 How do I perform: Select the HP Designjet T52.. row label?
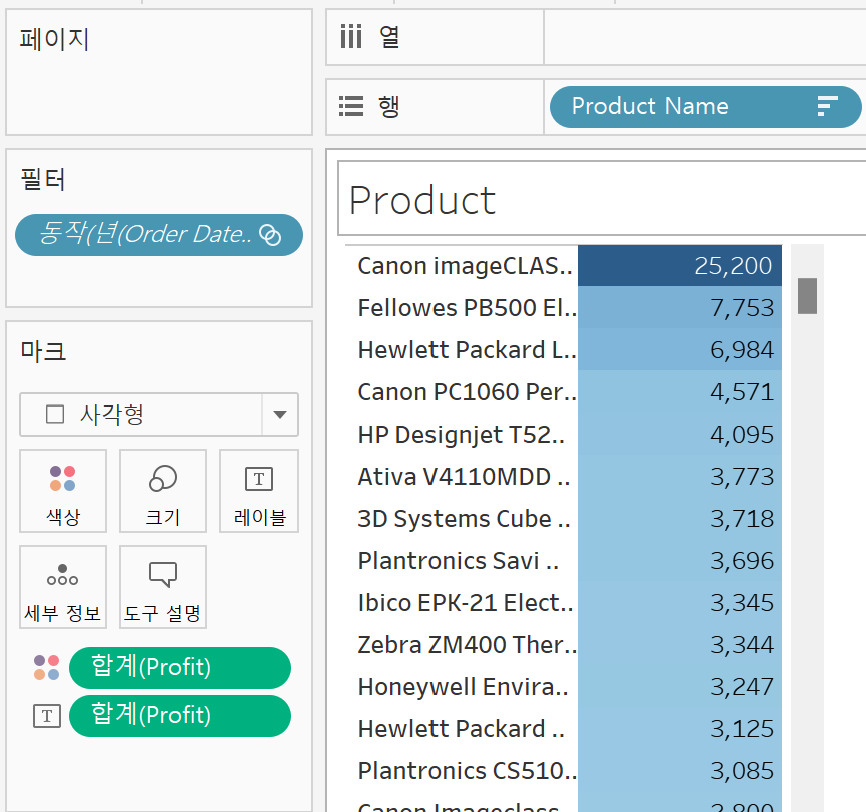pyautogui.click(x=461, y=435)
